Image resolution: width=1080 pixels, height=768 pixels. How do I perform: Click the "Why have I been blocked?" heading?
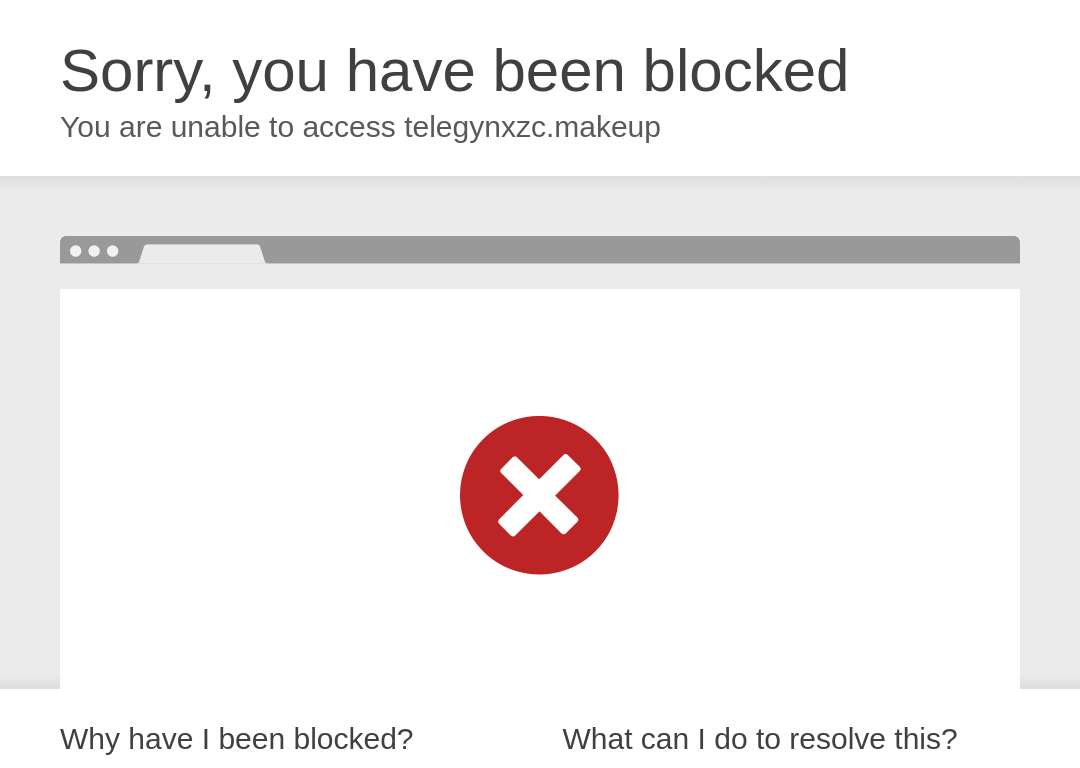236,739
